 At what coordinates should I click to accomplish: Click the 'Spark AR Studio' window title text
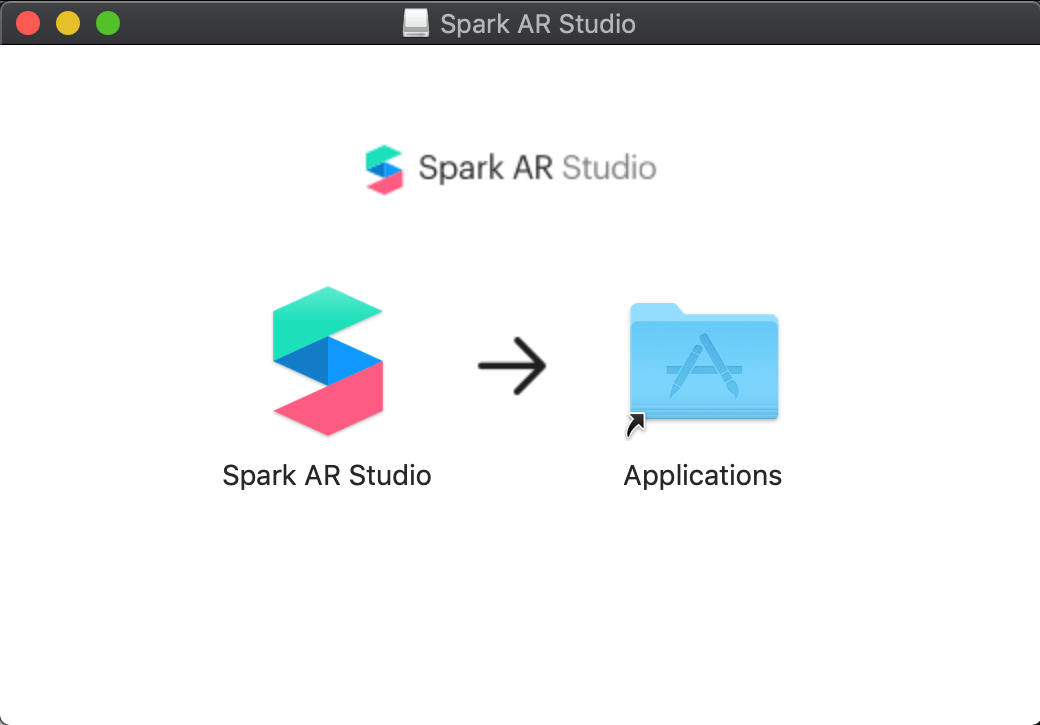(538, 23)
